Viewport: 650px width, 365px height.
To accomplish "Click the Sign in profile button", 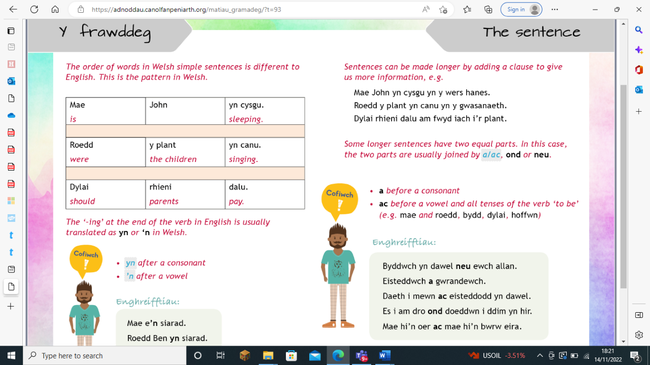I will (521, 10).
